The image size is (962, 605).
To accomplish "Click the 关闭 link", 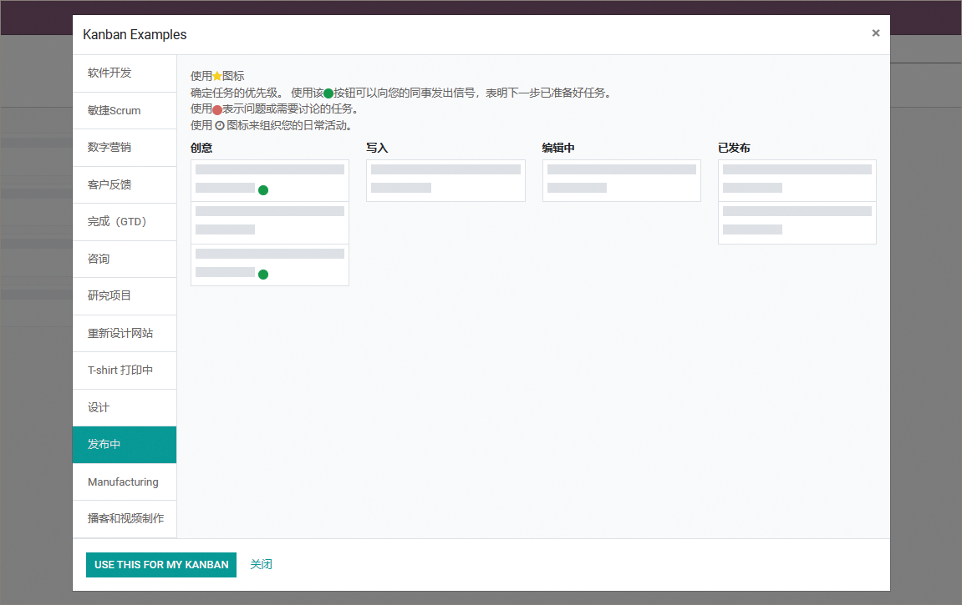I will (x=261, y=565).
